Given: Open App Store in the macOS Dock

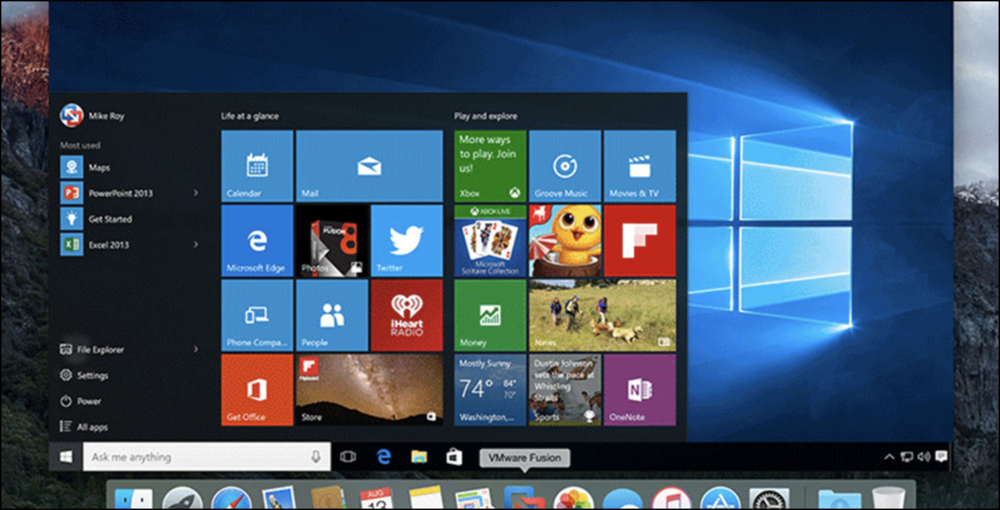Looking at the screenshot, I should (720, 500).
